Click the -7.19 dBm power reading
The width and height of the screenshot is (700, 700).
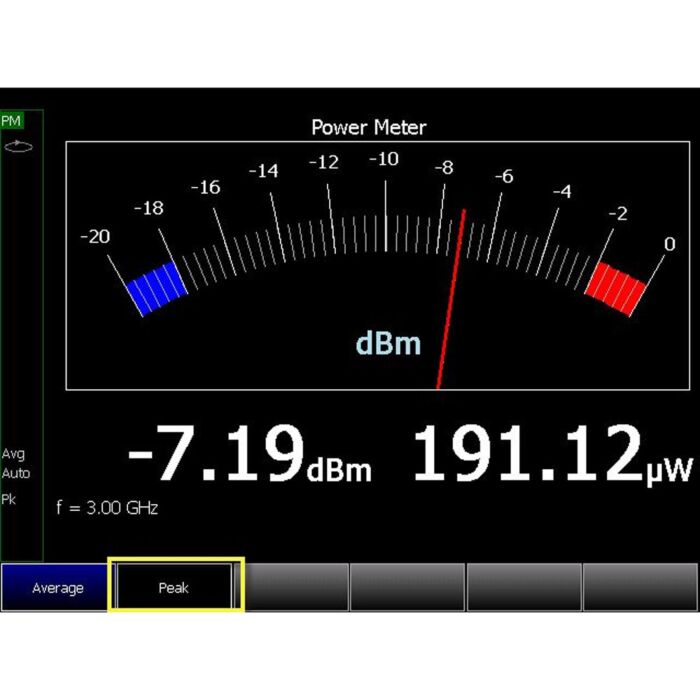coord(249,455)
